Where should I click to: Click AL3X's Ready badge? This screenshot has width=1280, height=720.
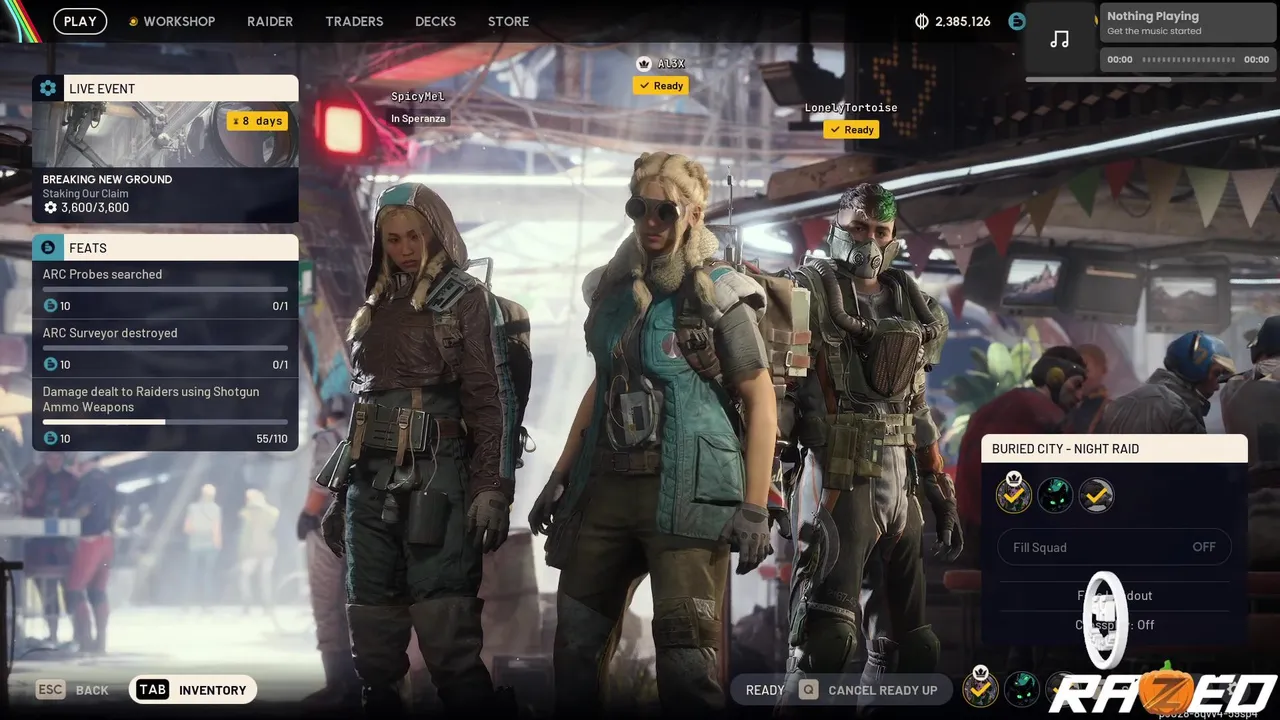pos(661,86)
